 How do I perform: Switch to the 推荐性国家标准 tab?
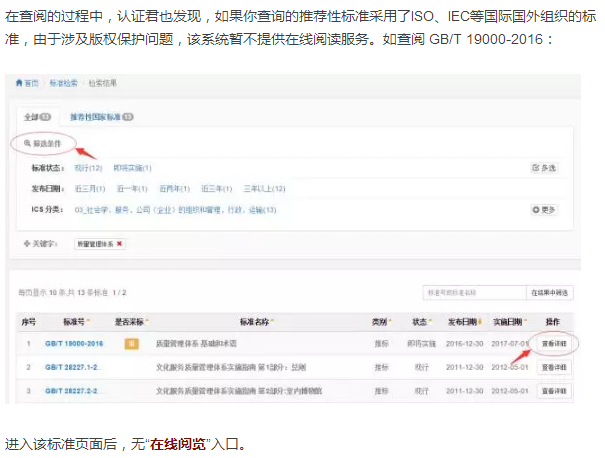pyautogui.click(x=102, y=117)
